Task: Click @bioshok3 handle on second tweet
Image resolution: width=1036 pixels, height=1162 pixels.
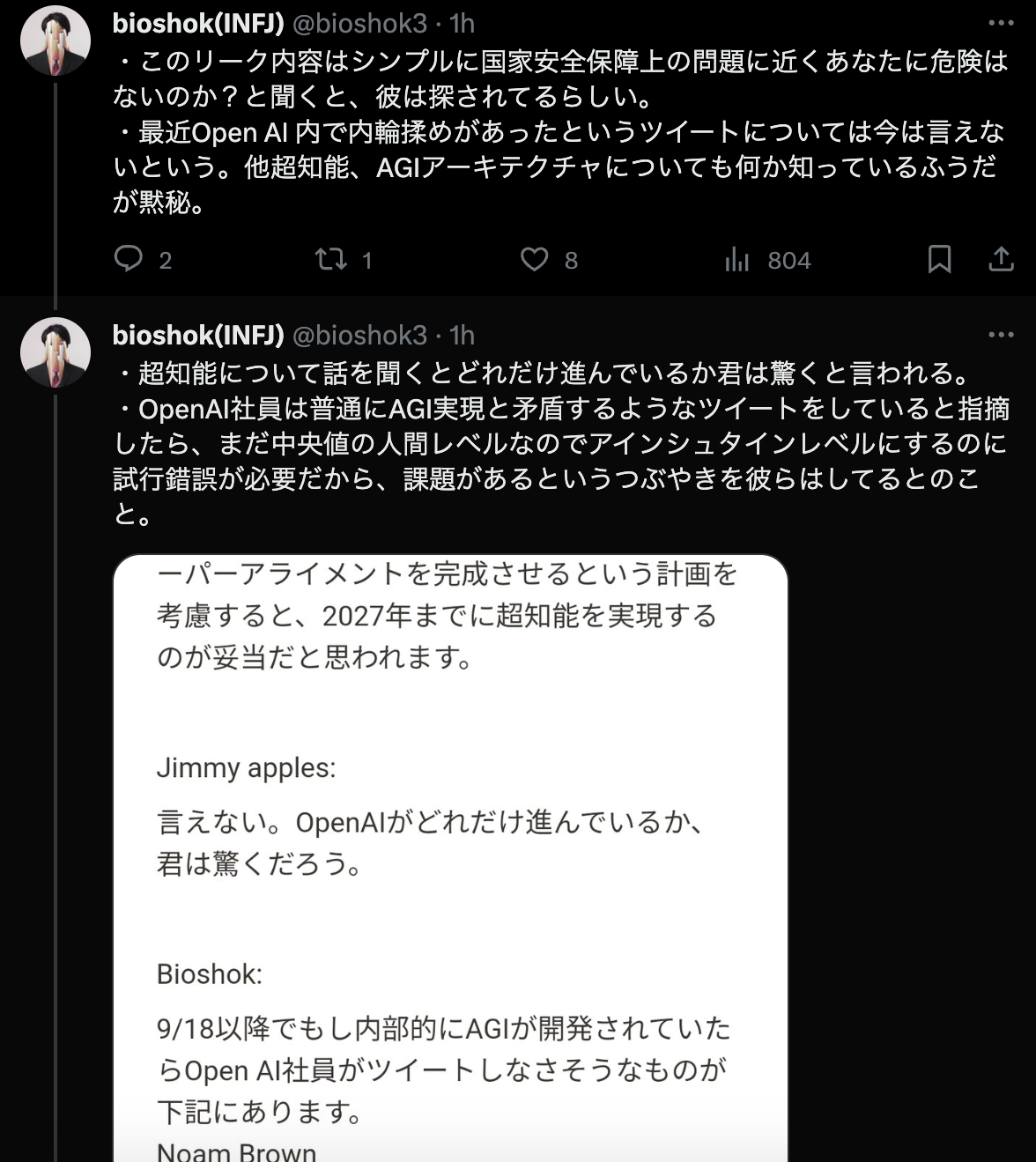Action: click(359, 335)
